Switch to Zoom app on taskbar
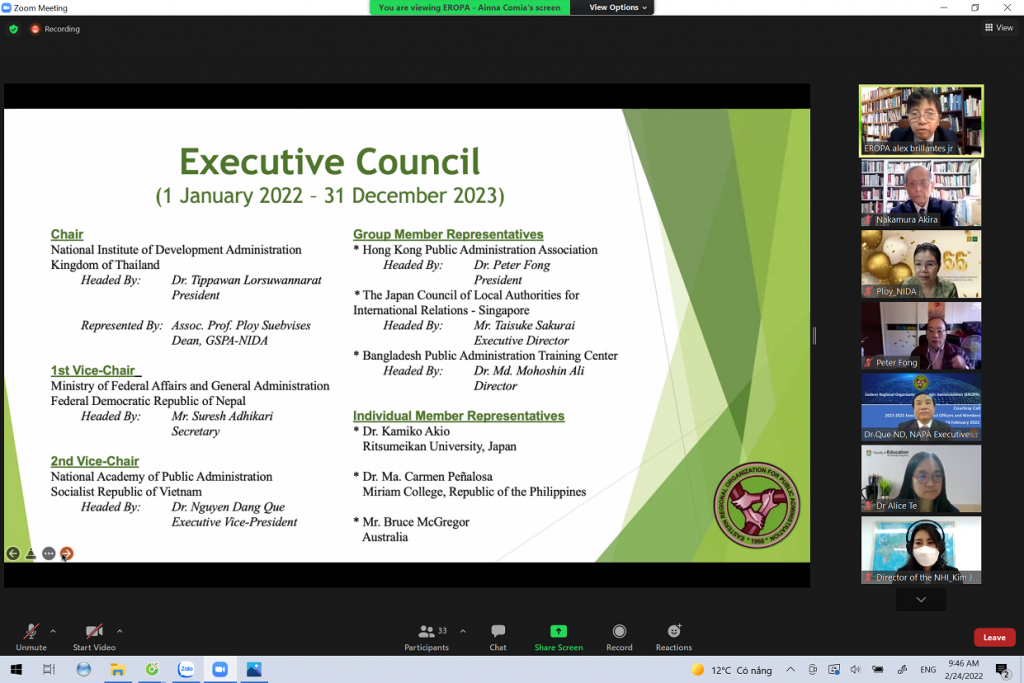 point(220,669)
